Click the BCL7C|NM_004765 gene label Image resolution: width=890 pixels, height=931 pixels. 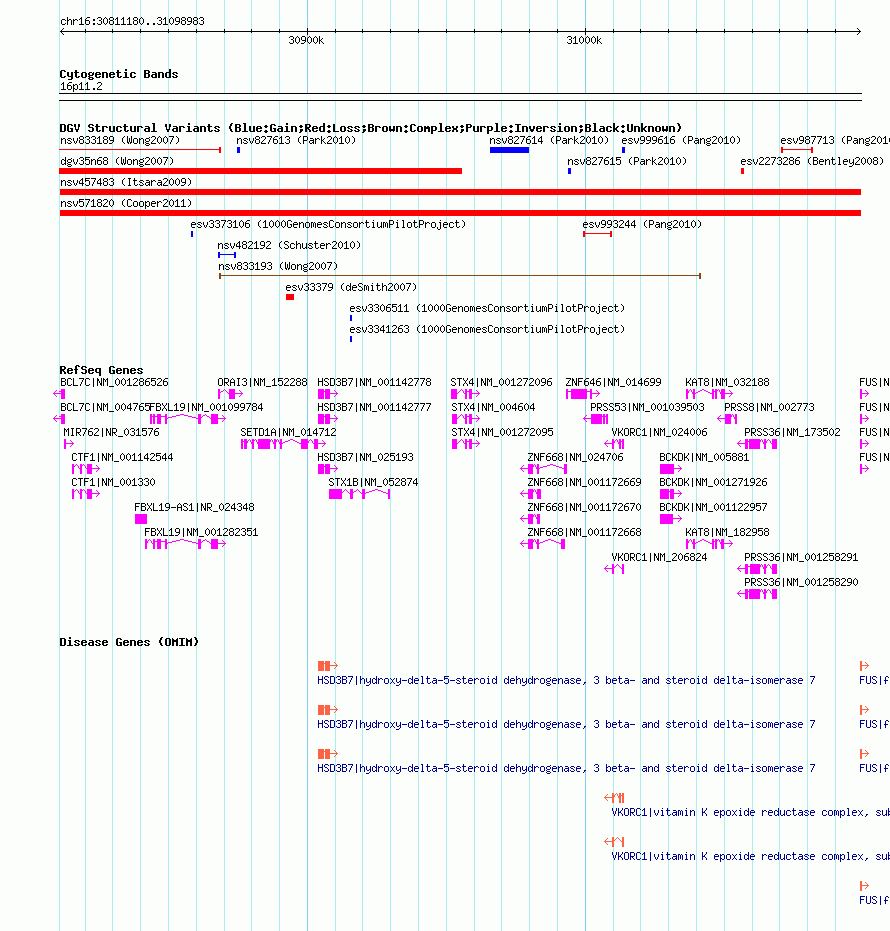click(104, 407)
